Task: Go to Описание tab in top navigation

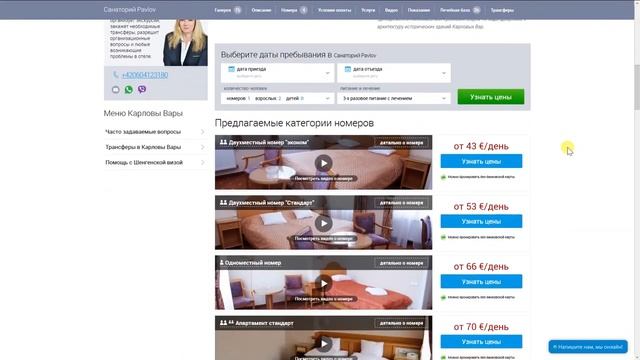Action: click(261, 10)
